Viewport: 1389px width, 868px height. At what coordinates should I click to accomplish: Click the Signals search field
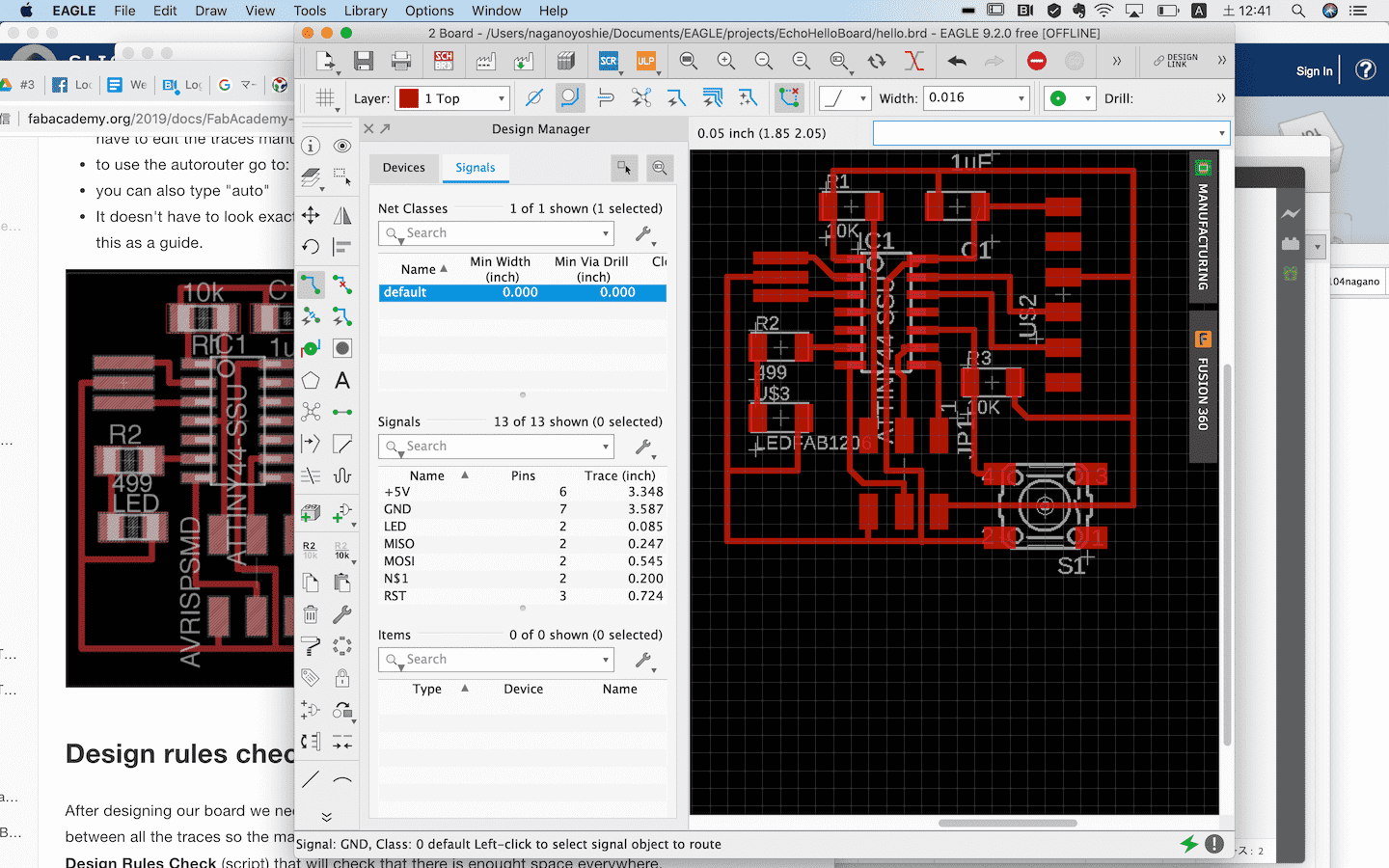[497, 447]
